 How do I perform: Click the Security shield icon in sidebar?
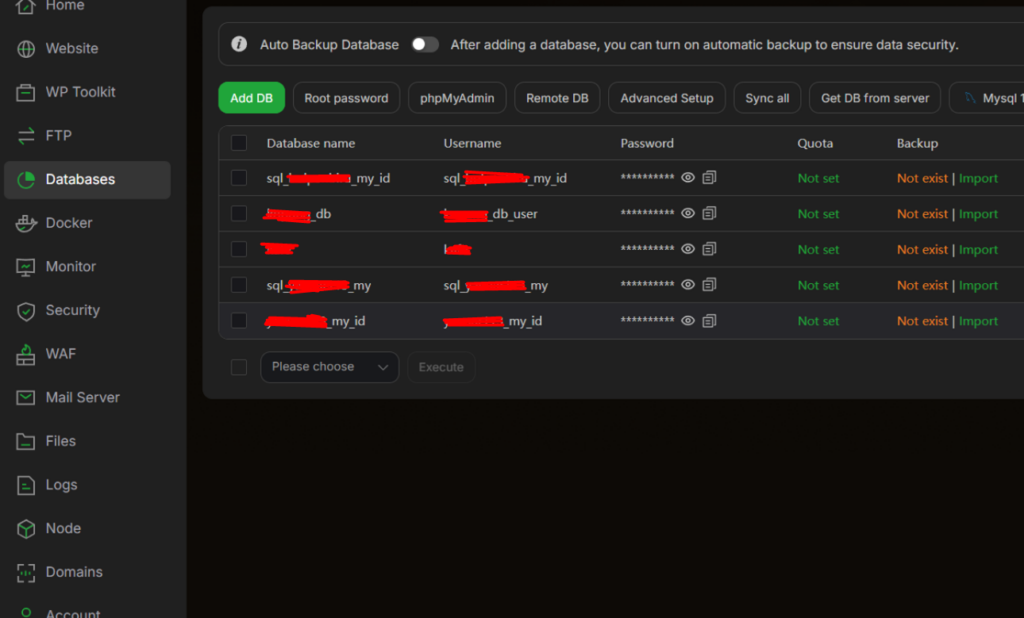pos(25,311)
